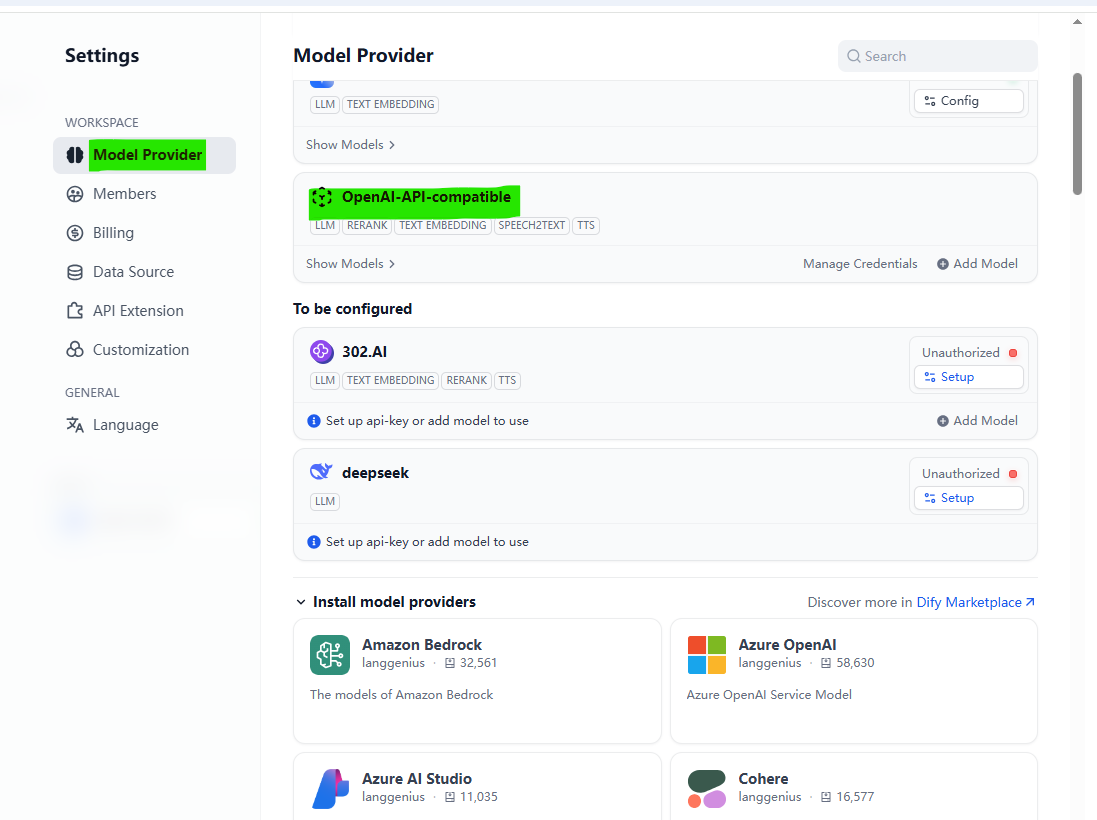The height and width of the screenshot is (820, 1097).
Task: Click the scrollbar up arrow
Action: coord(1077,22)
